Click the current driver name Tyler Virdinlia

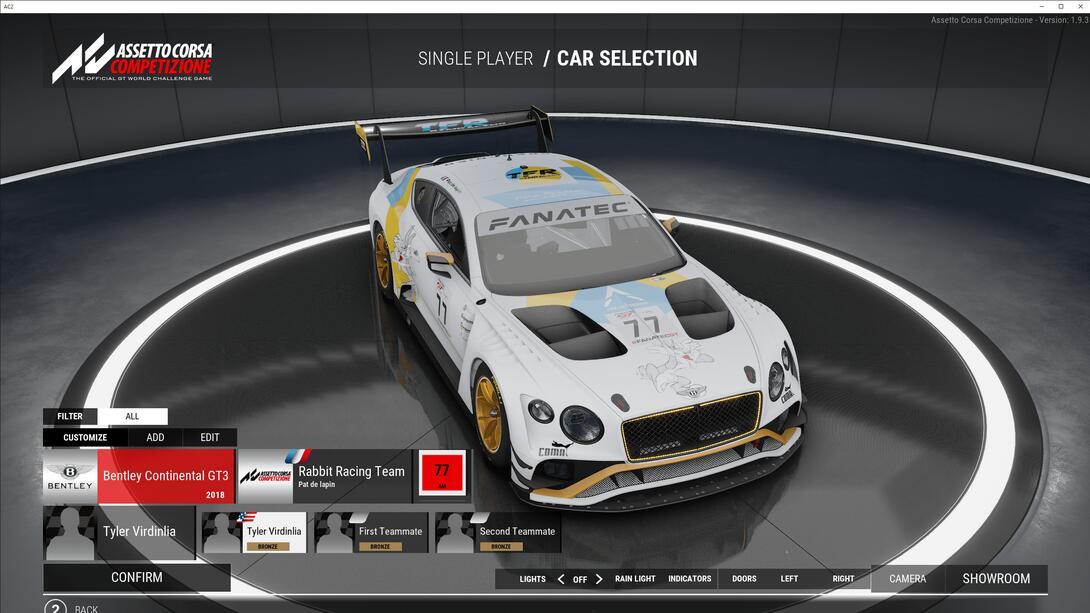139,532
